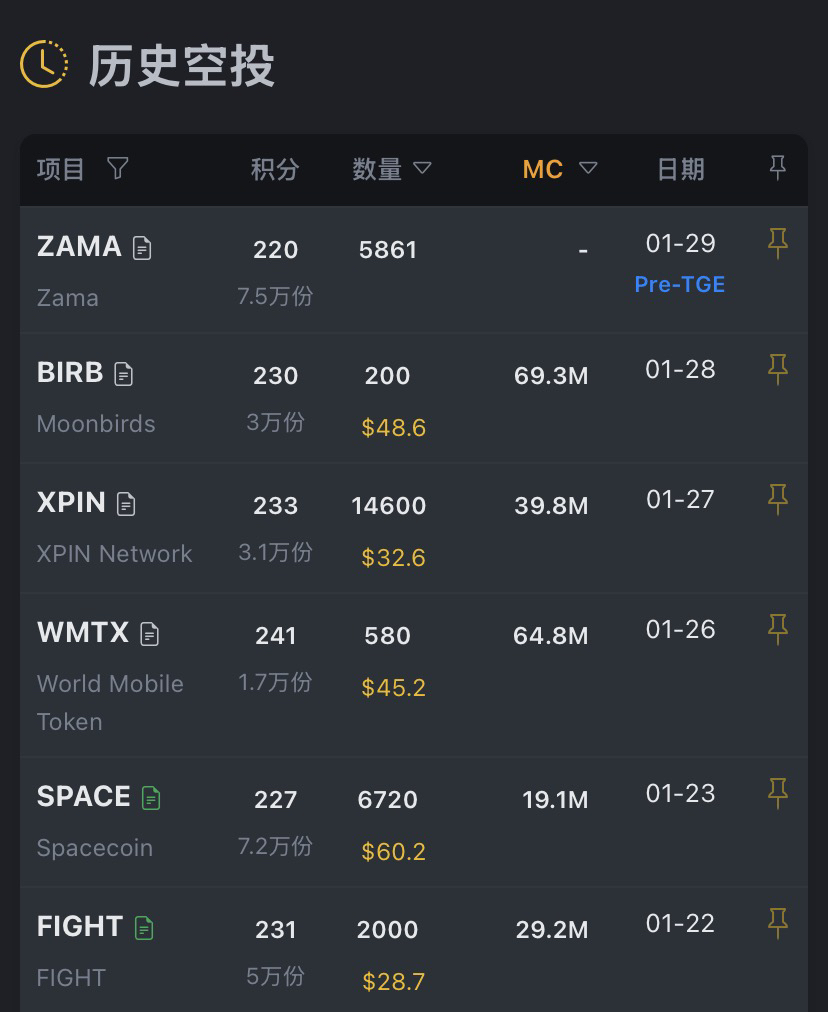Click the 积分 column header
Screen dimensions: 828x1012
(x=275, y=169)
